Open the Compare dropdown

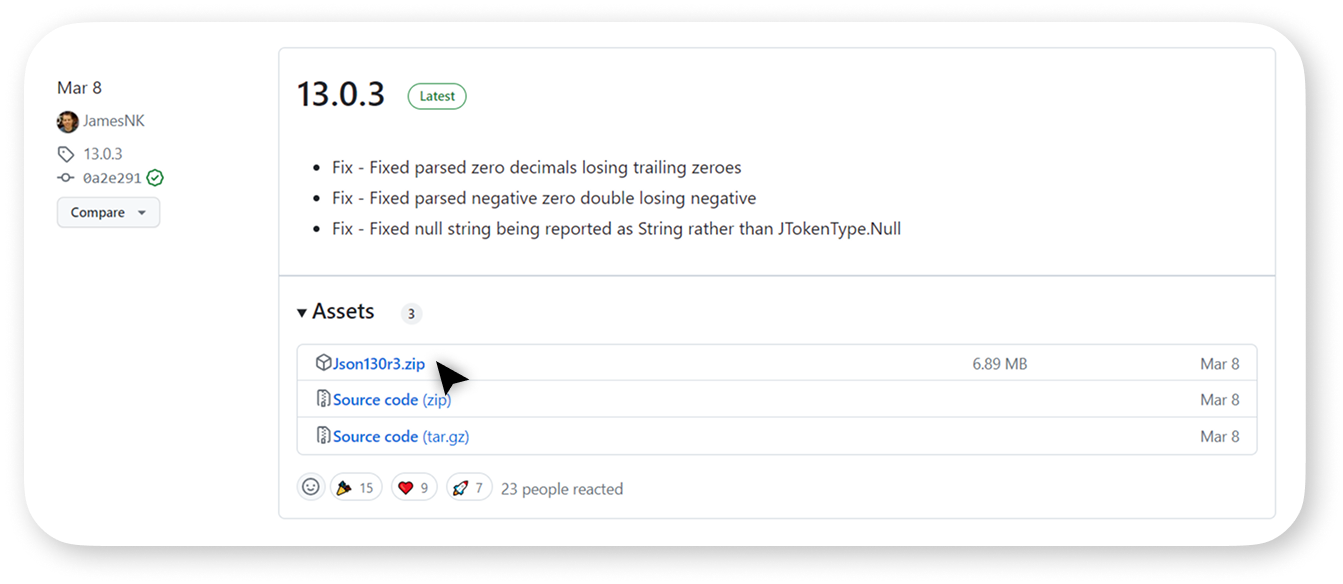pyautogui.click(x=108, y=212)
